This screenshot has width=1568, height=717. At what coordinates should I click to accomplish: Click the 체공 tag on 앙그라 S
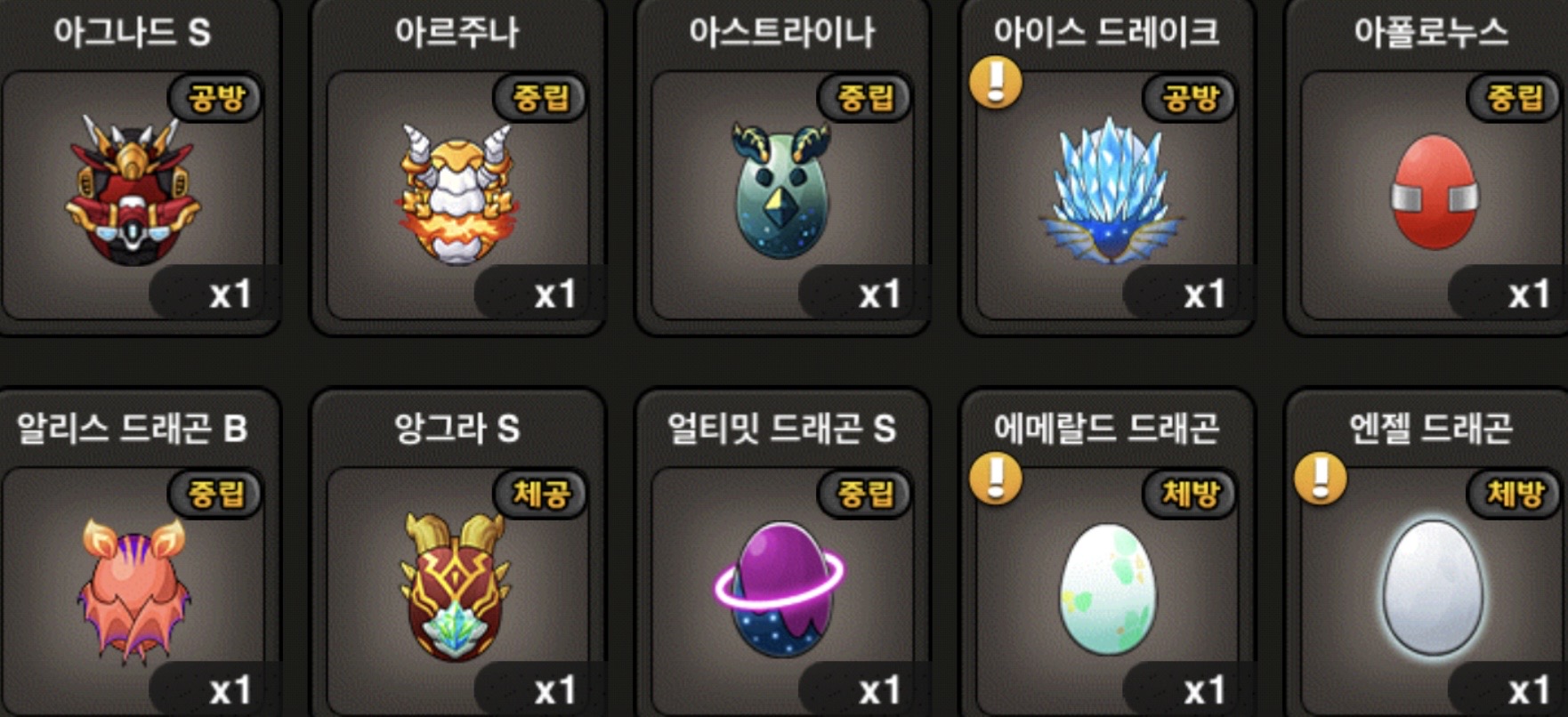click(x=541, y=493)
